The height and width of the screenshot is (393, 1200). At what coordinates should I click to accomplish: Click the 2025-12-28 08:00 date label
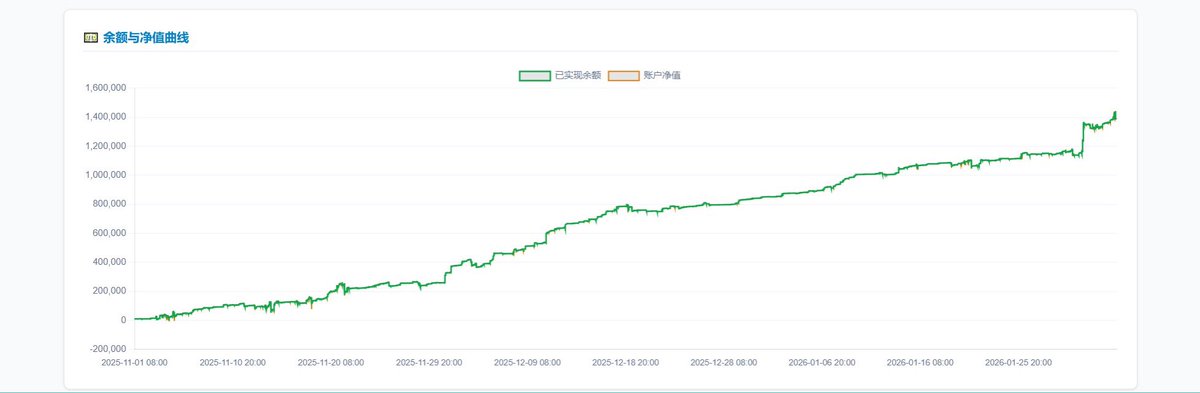(x=723, y=363)
